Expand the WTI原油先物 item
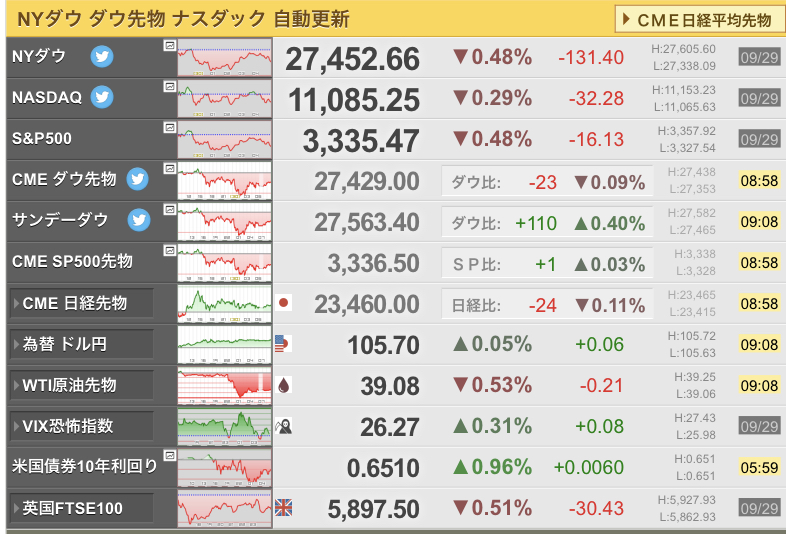 click(81, 385)
